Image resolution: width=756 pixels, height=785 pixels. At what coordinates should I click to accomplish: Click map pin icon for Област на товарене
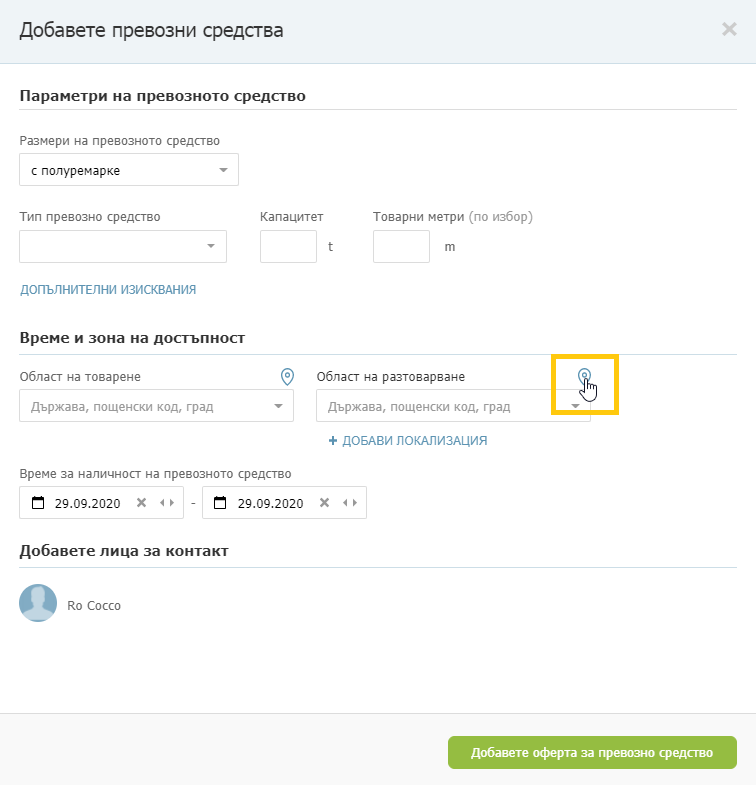[x=287, y=376]
